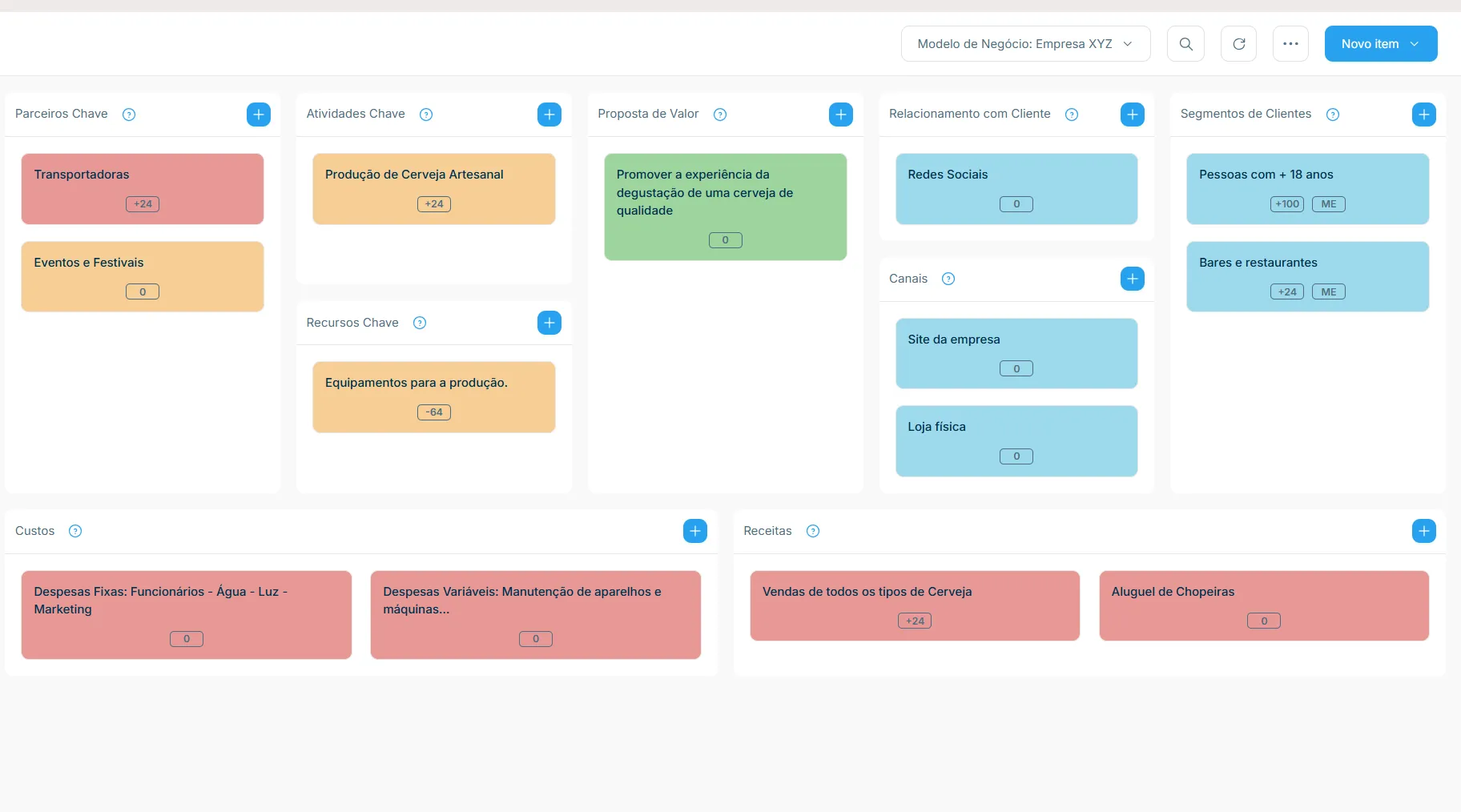
Task: Expand the Novo item dropdown button
Action: point(1381,44)
